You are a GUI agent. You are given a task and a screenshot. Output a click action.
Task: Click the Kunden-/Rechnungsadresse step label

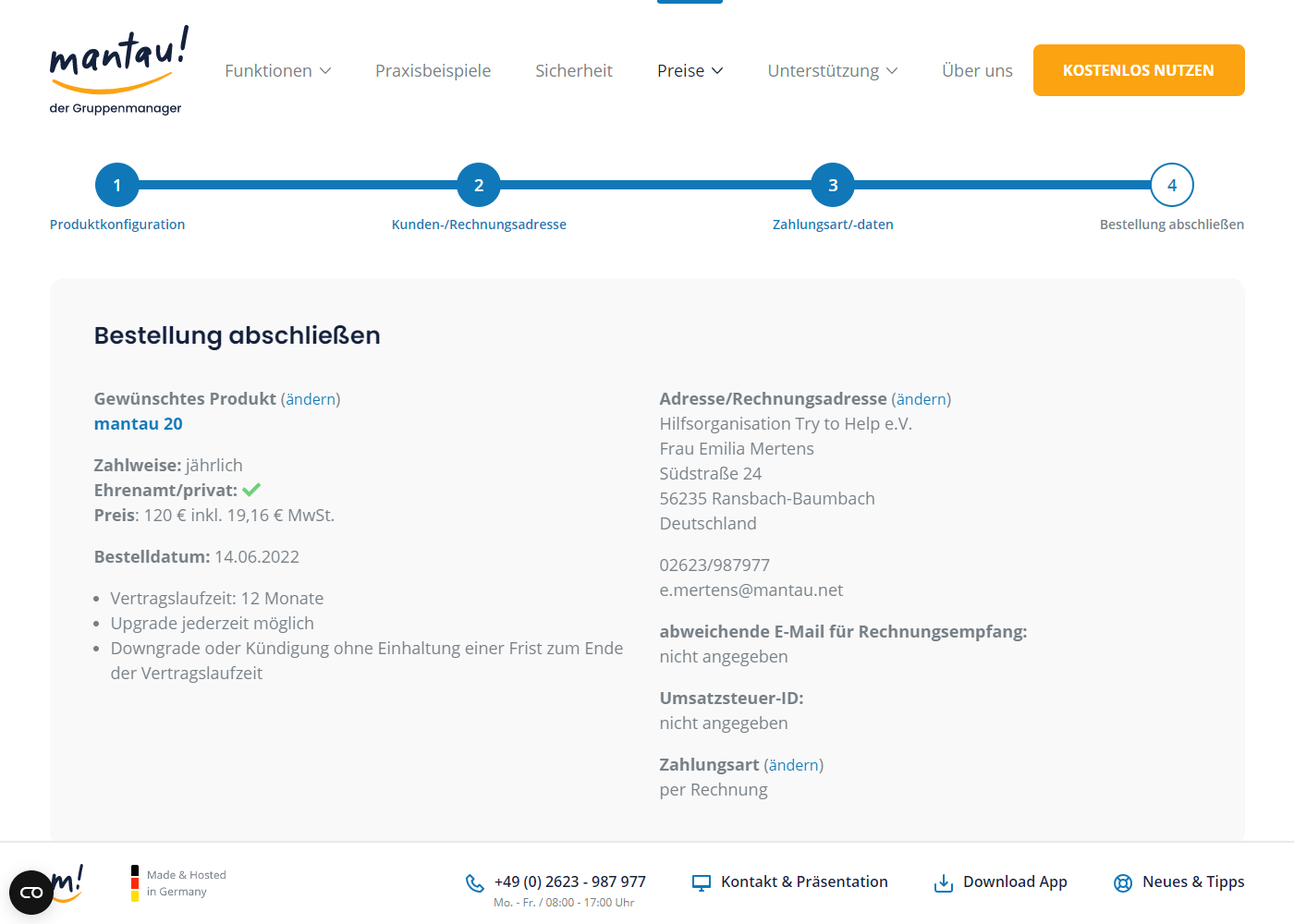479,225
